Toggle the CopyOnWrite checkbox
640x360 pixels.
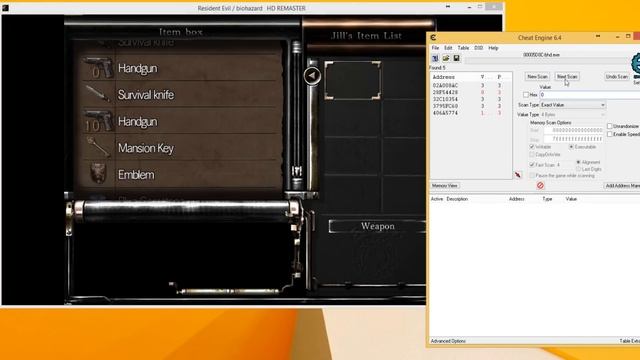click(532, 155)
